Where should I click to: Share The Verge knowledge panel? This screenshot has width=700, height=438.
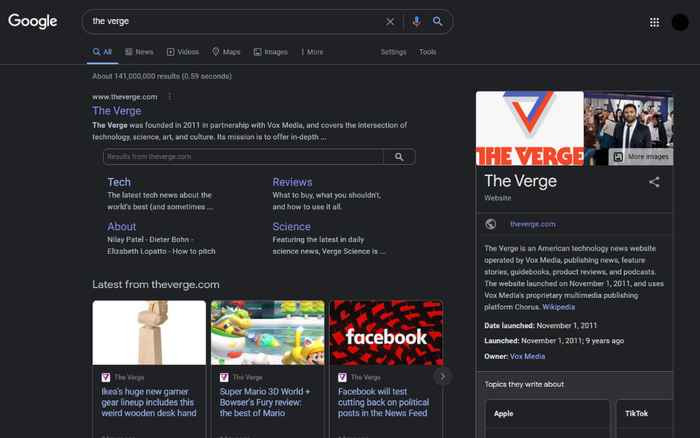[654, 182]
